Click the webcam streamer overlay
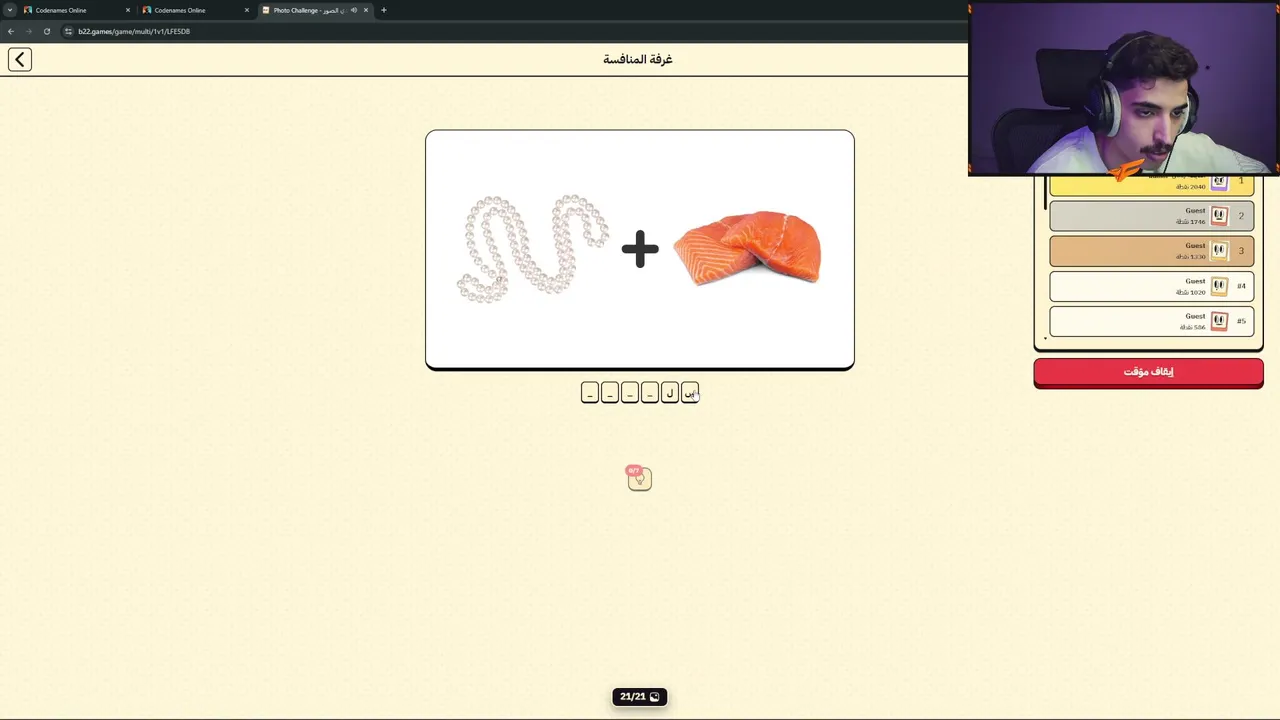The height and width of the screenshot is (720, 1280). [1124, 89]
